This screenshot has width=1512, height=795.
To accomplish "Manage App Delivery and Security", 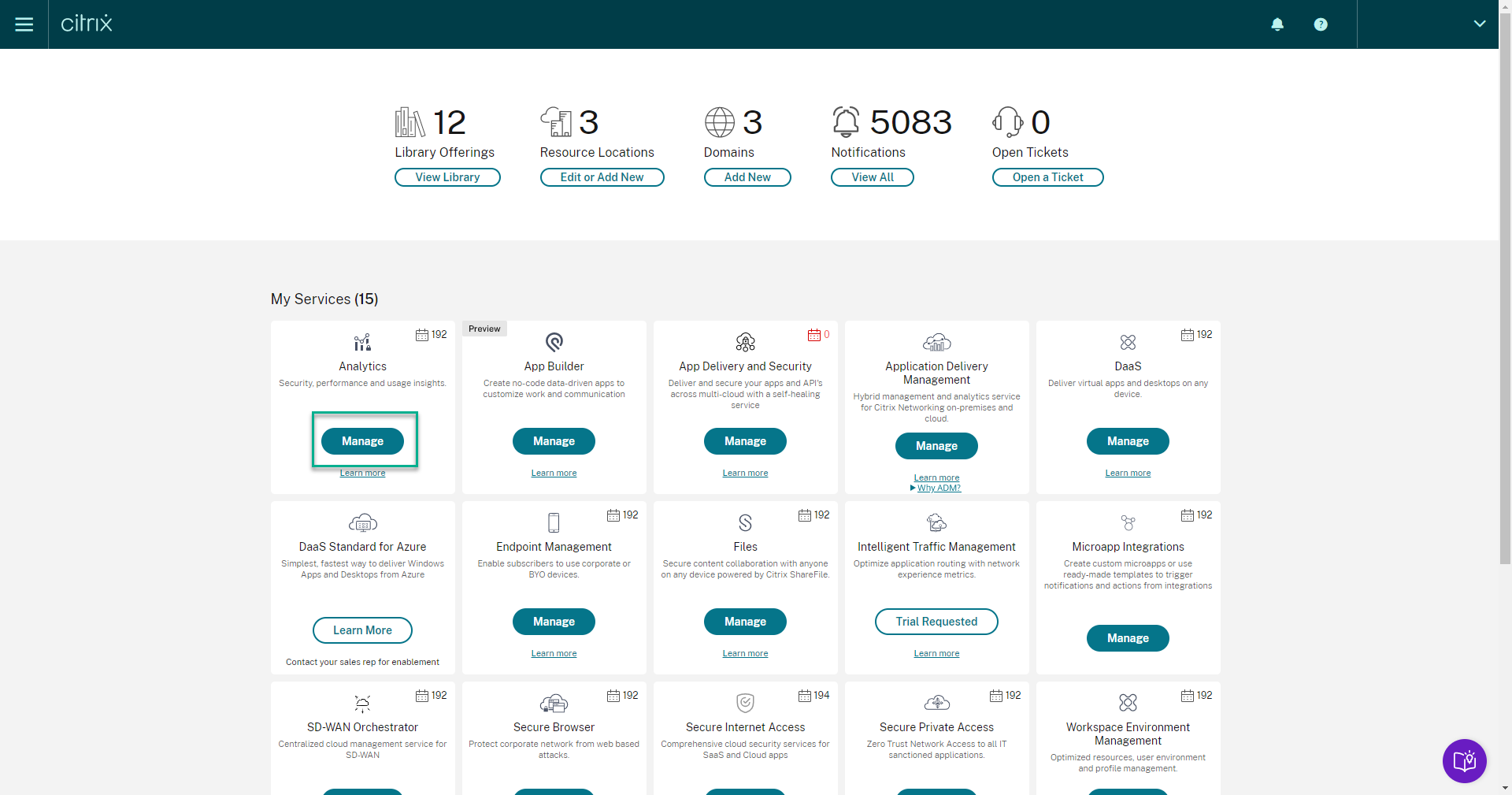I will click(x=746, y=441).
